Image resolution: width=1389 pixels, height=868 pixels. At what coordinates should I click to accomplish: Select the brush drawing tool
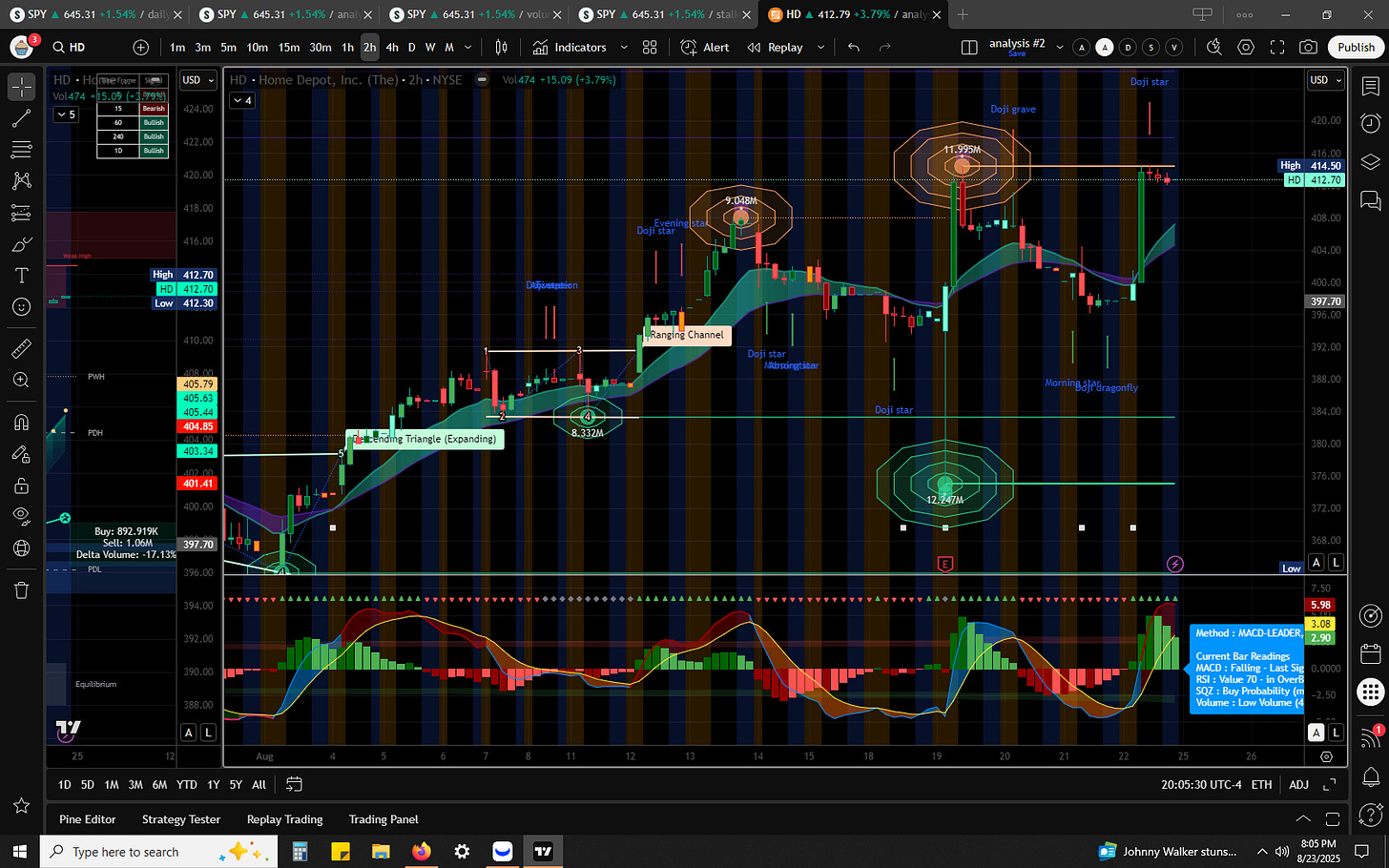click(21, 244)
